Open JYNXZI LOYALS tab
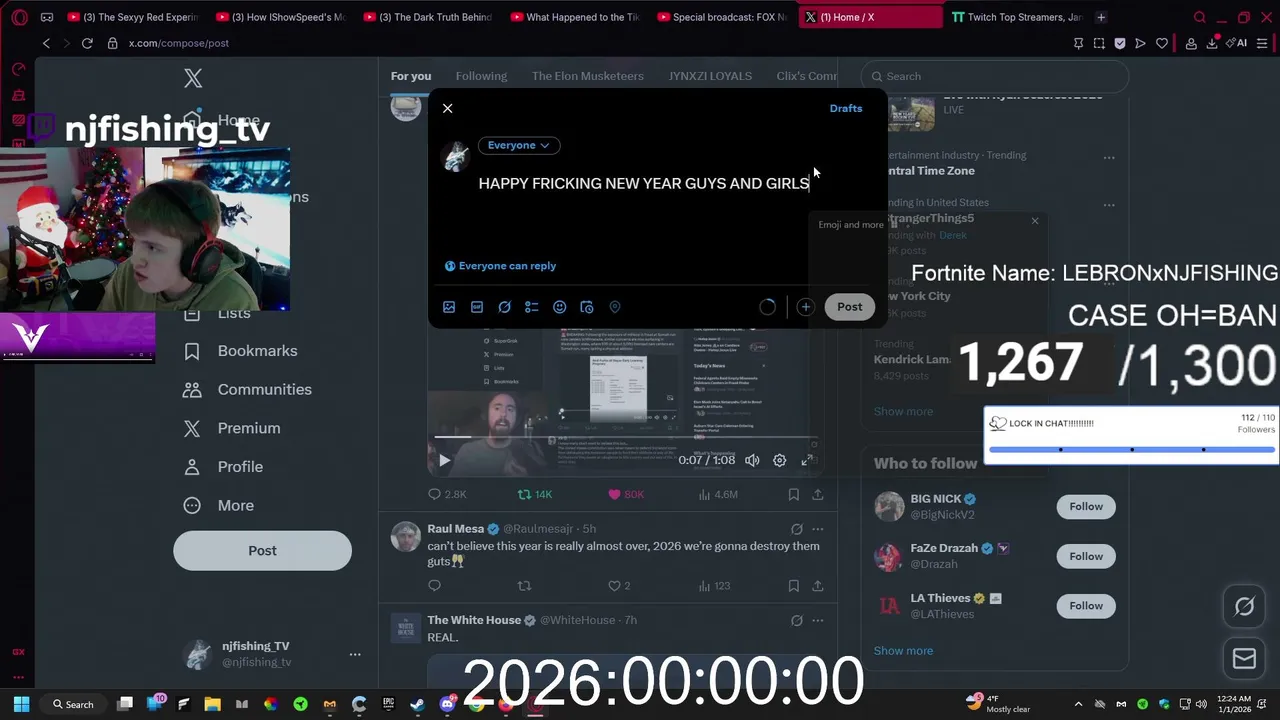 click(710, 76)
